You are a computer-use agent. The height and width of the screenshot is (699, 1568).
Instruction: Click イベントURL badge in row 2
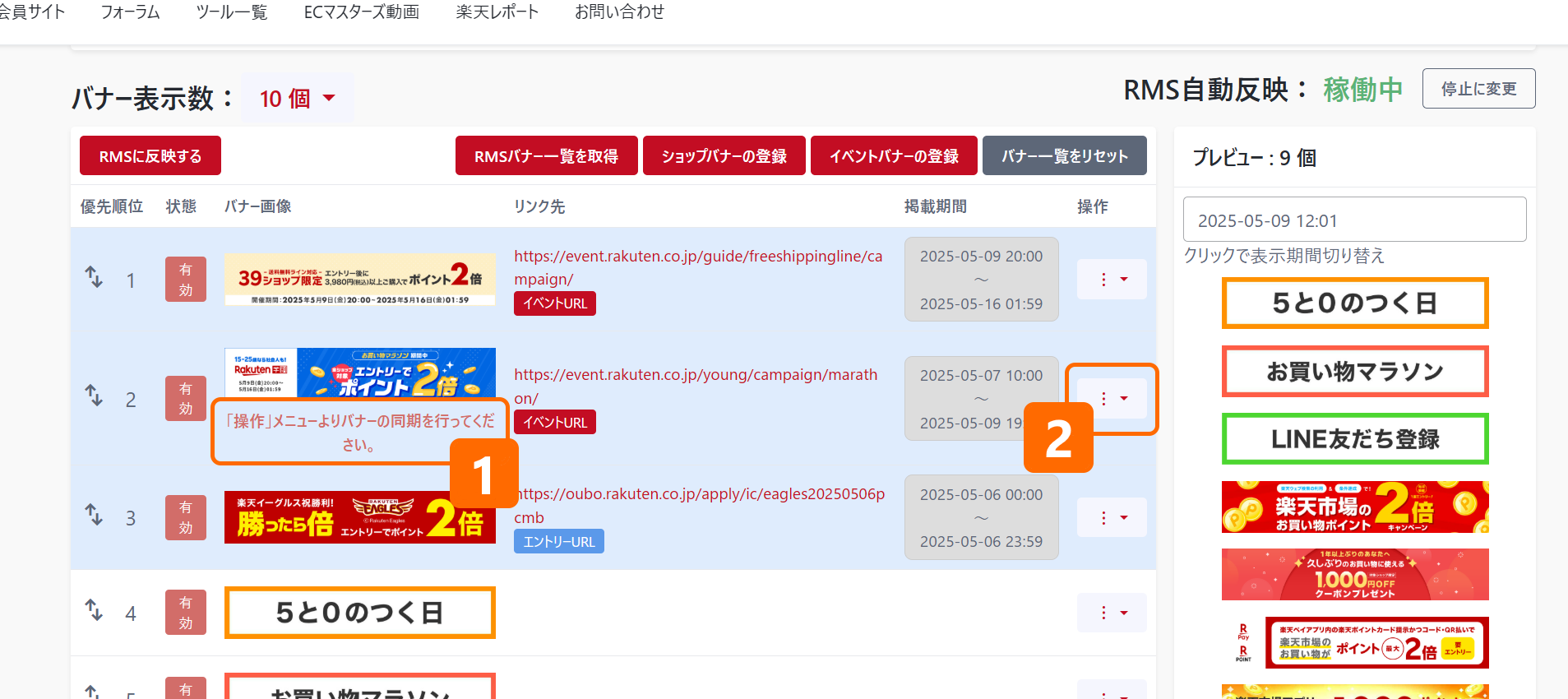click(x=555, y=422)
